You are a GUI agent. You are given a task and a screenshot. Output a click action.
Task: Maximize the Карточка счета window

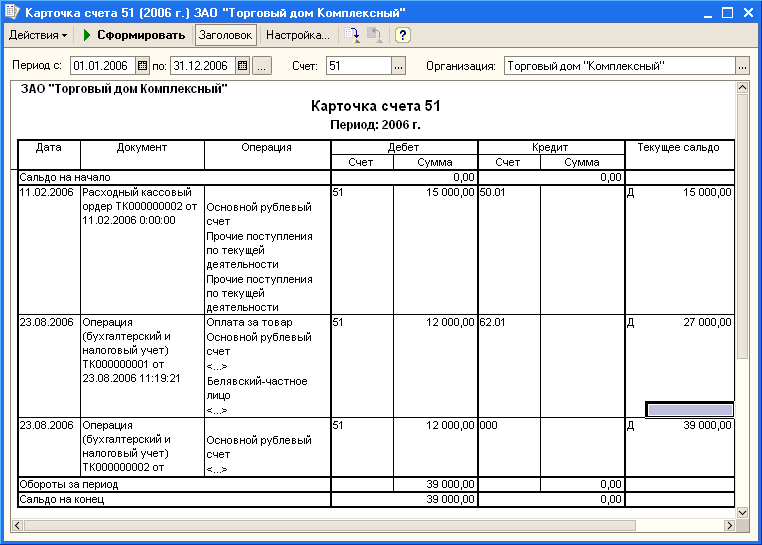coord(727,13)
